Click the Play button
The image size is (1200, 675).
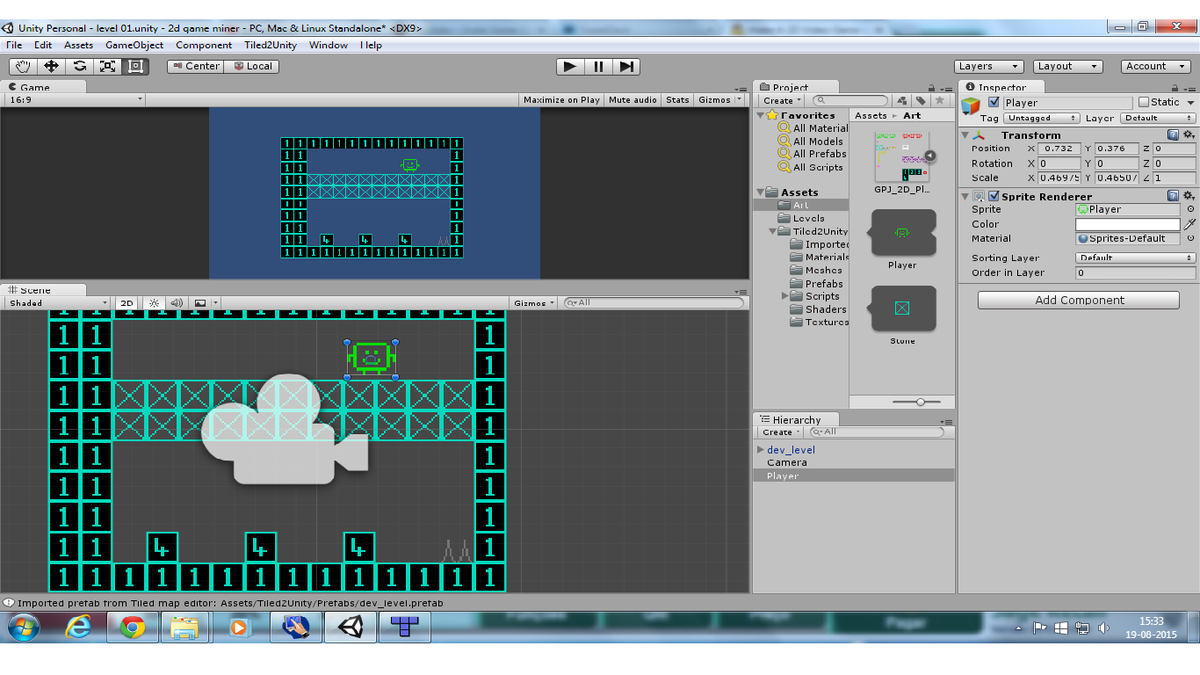570,66
